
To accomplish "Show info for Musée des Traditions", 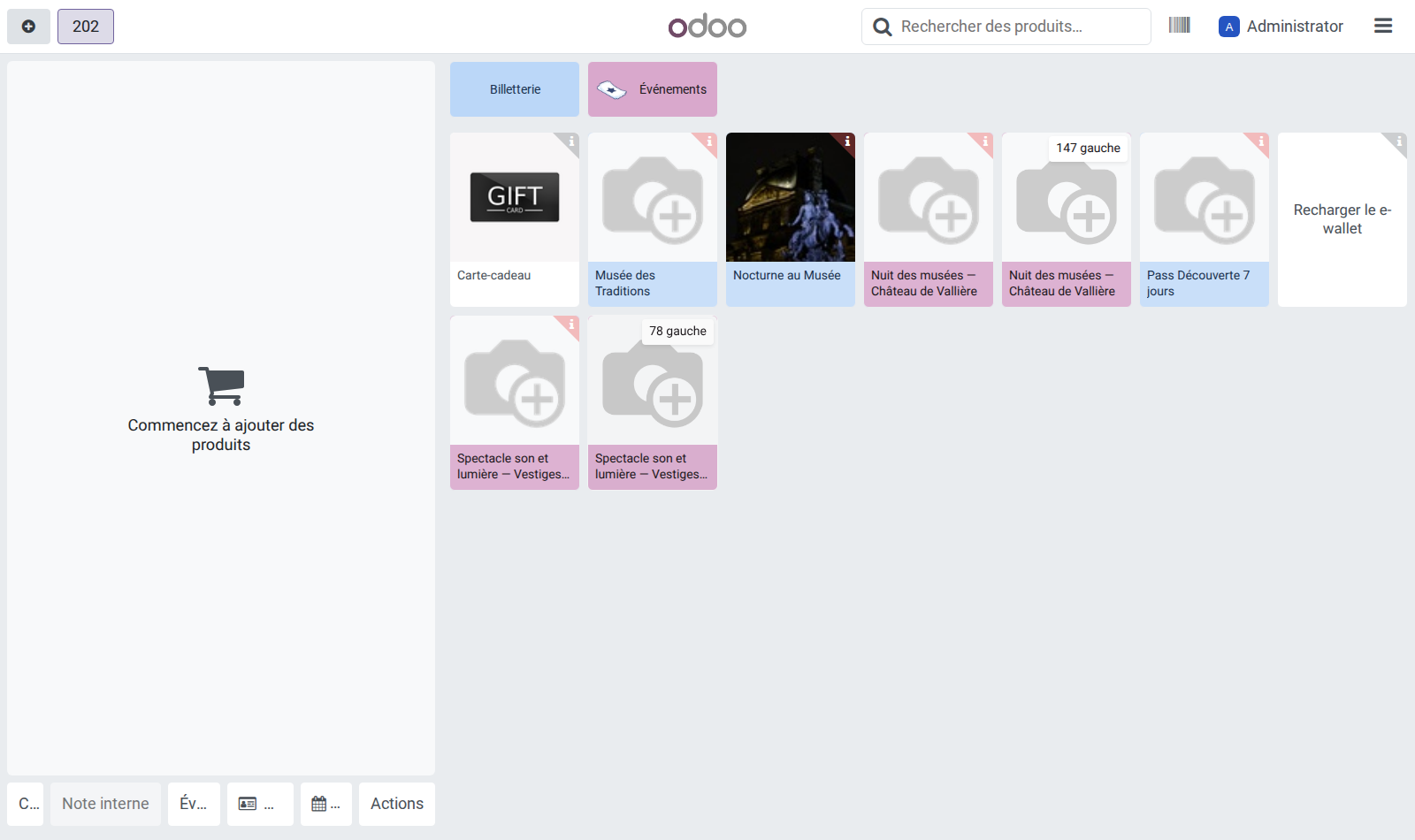I will (709, 141).
